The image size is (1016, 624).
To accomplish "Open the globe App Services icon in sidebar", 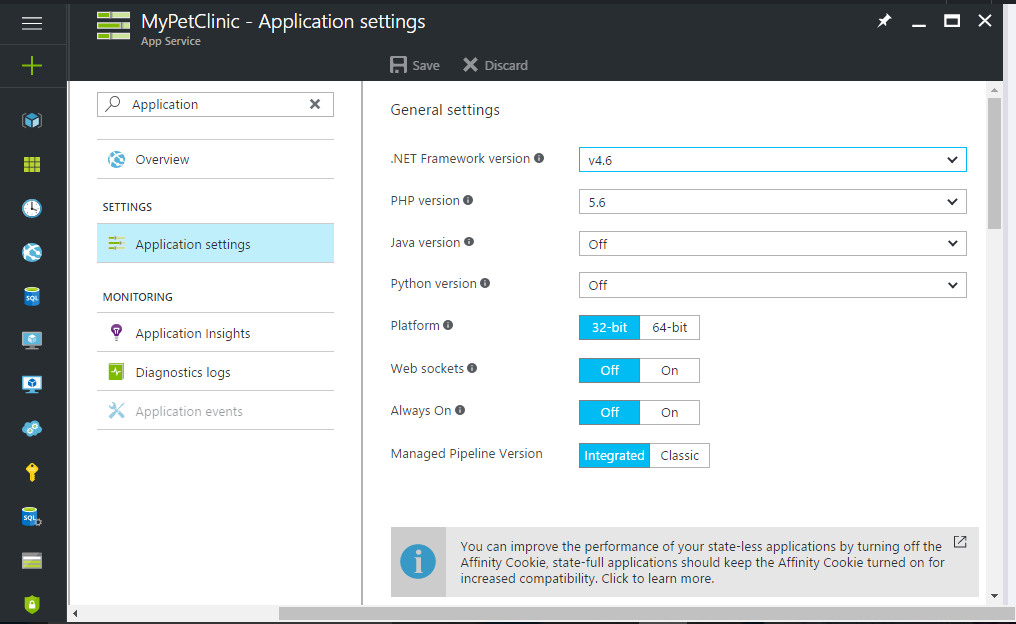I will 32,252.
